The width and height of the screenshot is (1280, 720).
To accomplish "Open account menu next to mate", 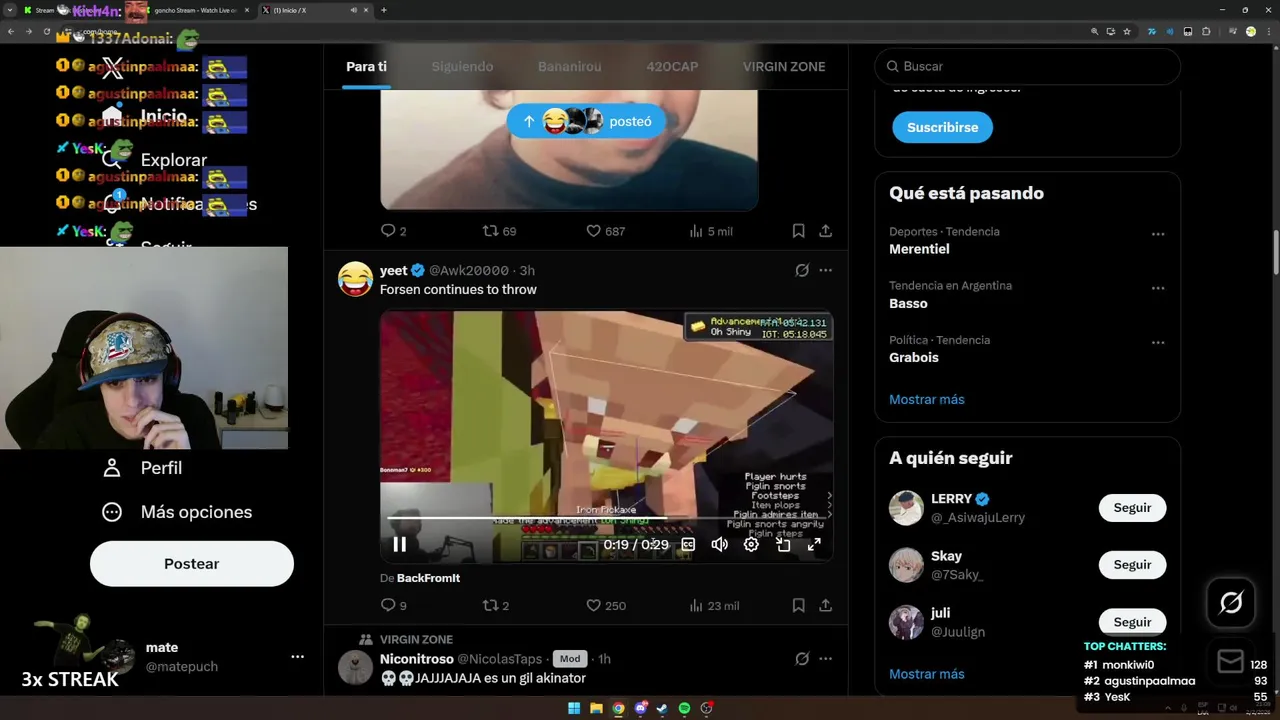I will click(x=297, y=657).
